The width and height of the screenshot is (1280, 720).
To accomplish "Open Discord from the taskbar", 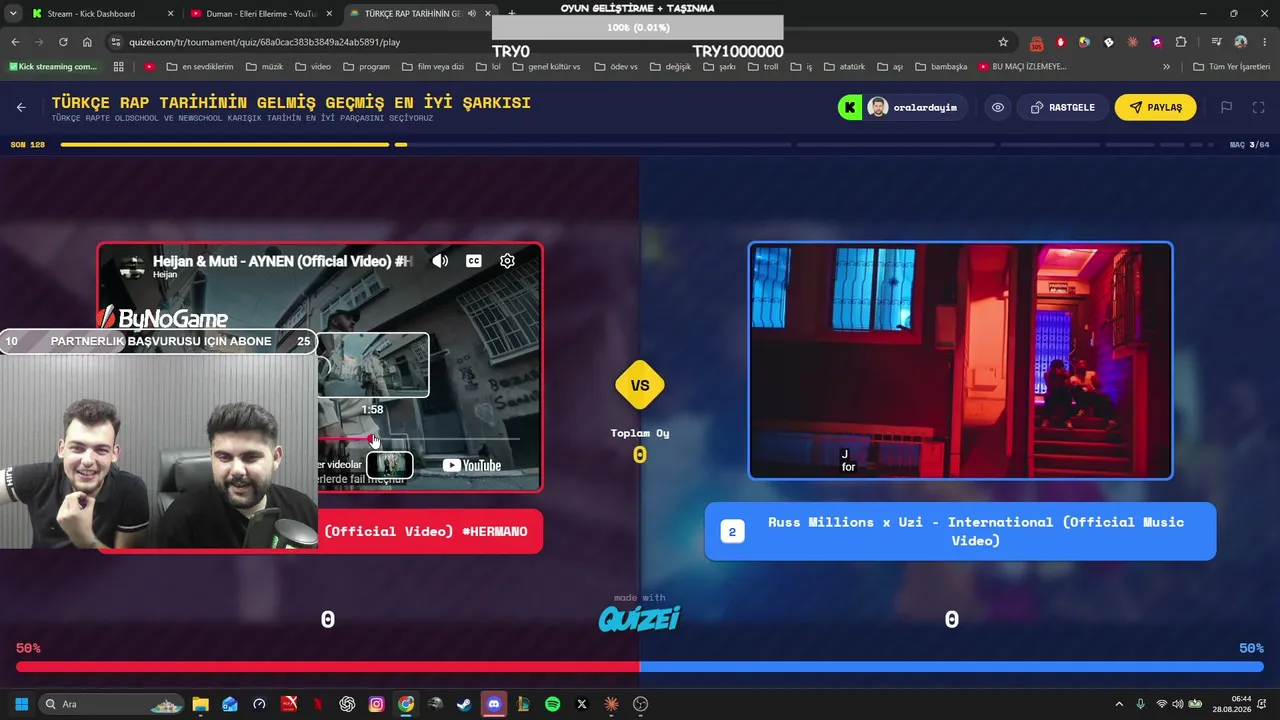I will (494, 704).
